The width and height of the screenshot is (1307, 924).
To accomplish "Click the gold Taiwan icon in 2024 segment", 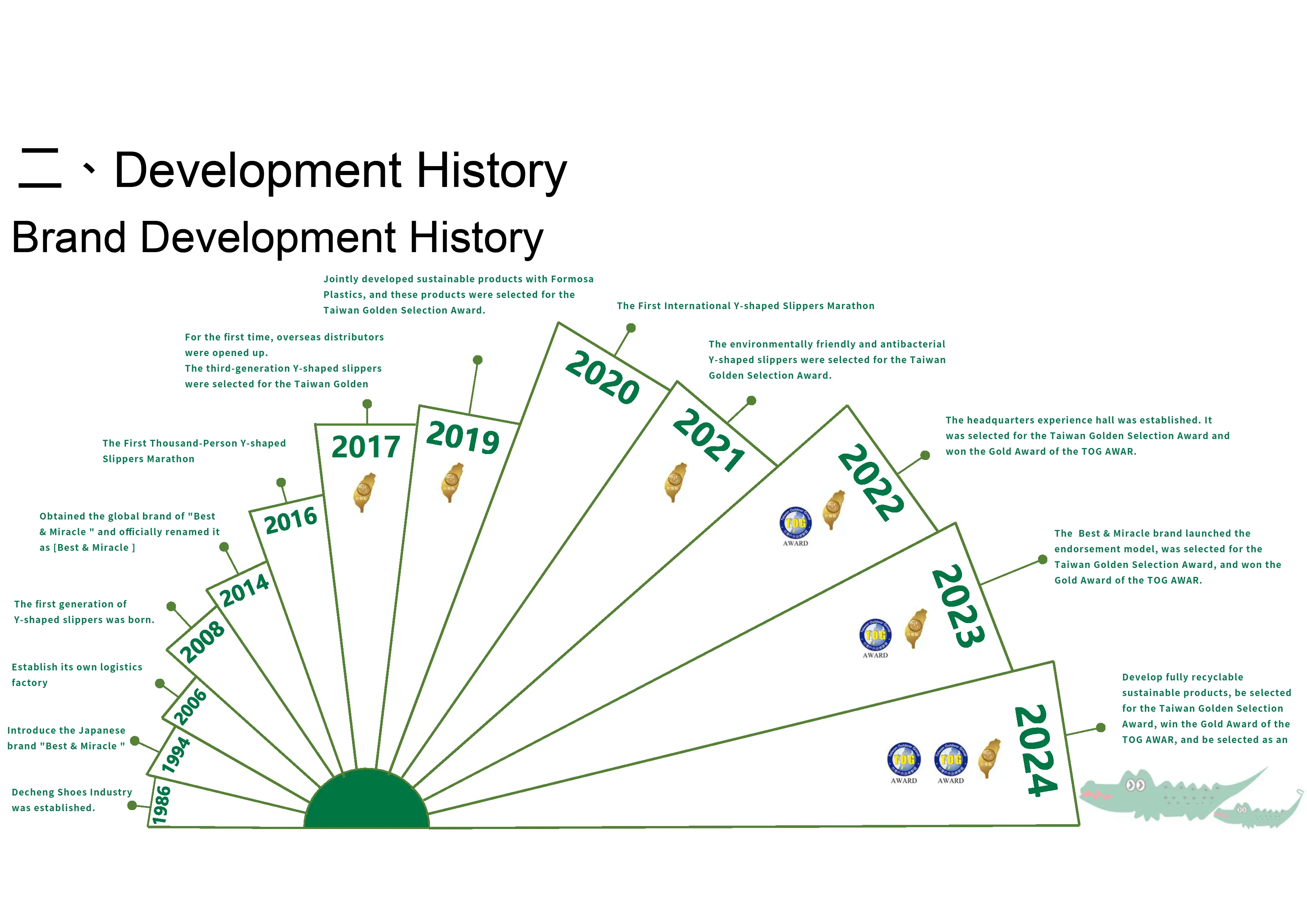I will 989,758.
